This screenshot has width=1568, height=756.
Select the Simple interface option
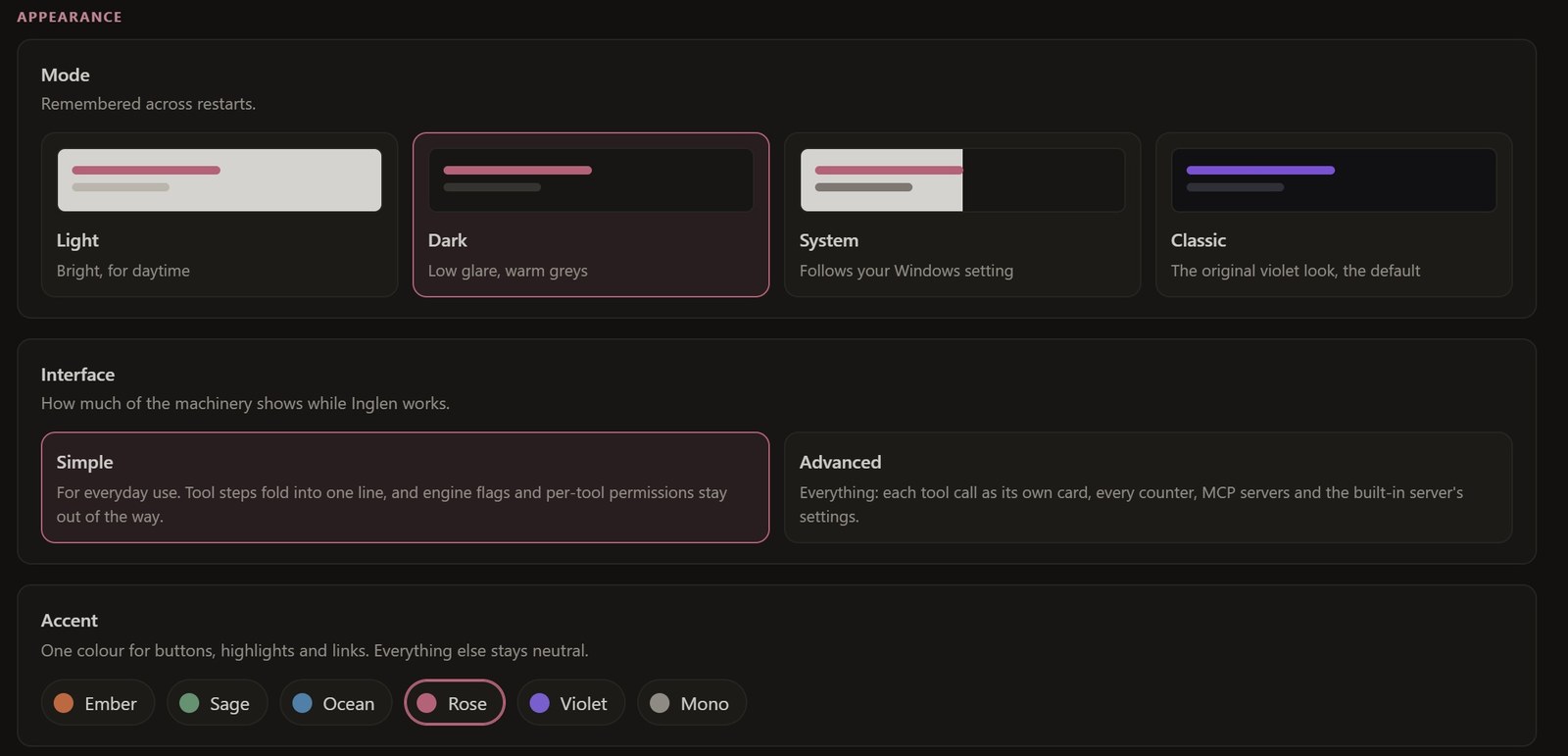(405, 487)
